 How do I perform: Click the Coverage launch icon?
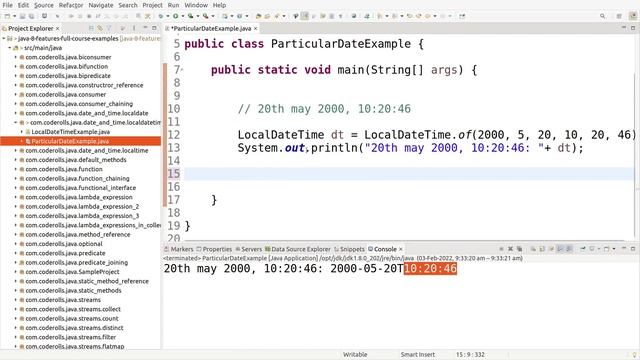190,16
